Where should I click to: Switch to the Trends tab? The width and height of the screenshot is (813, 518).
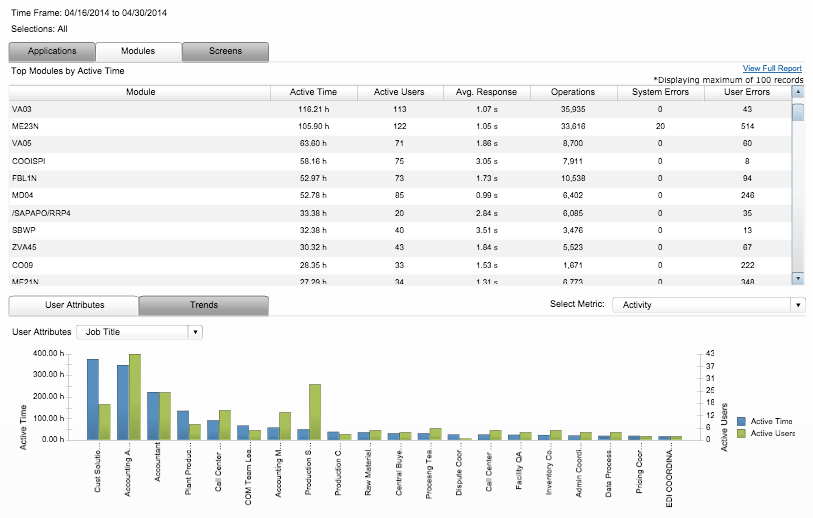[x=203, y=305]
